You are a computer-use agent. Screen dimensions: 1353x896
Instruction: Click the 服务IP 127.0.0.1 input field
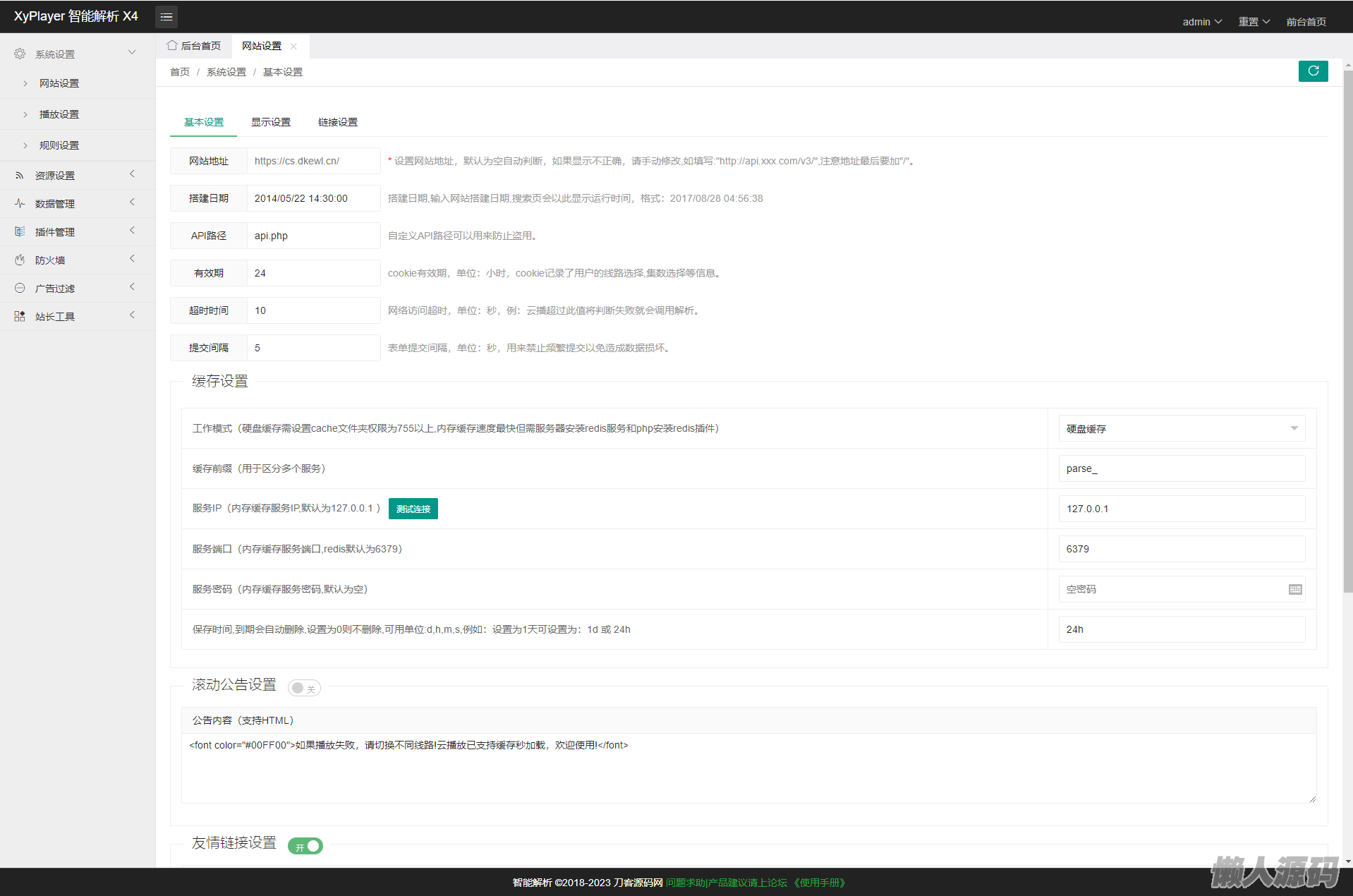(x=1182, y=509)
